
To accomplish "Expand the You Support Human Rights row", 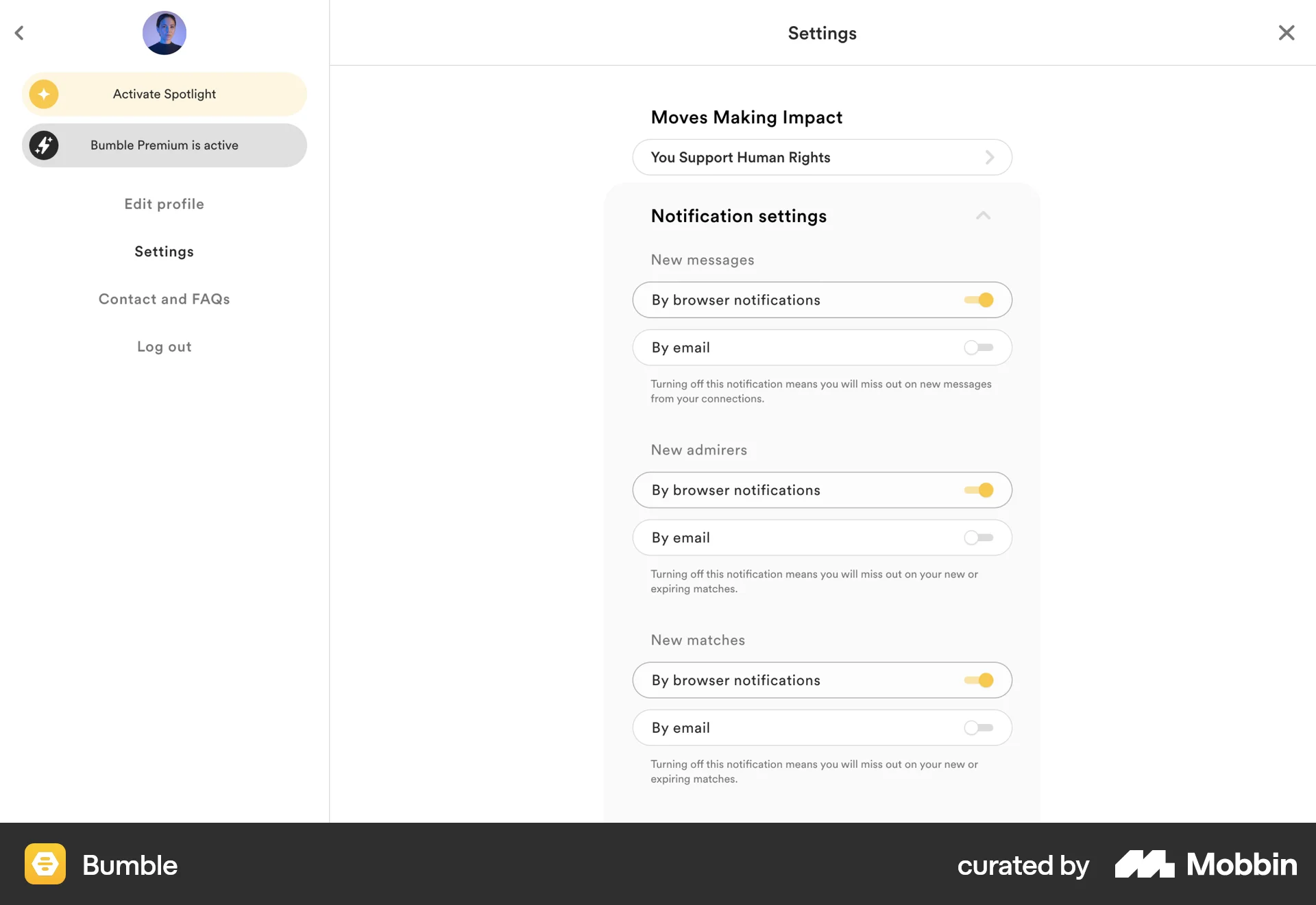I will coord(822,157).
